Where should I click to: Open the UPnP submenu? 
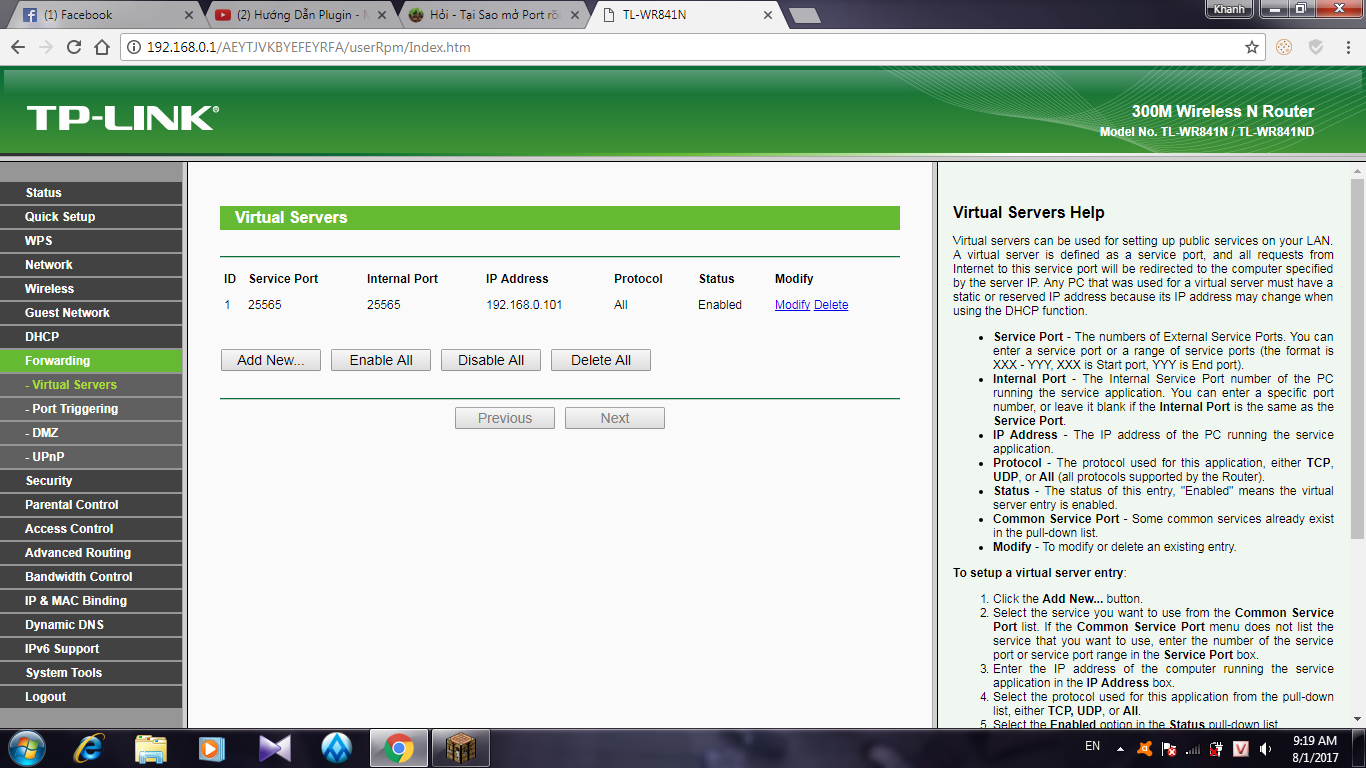pyautogui.click(x=91, y=457)
